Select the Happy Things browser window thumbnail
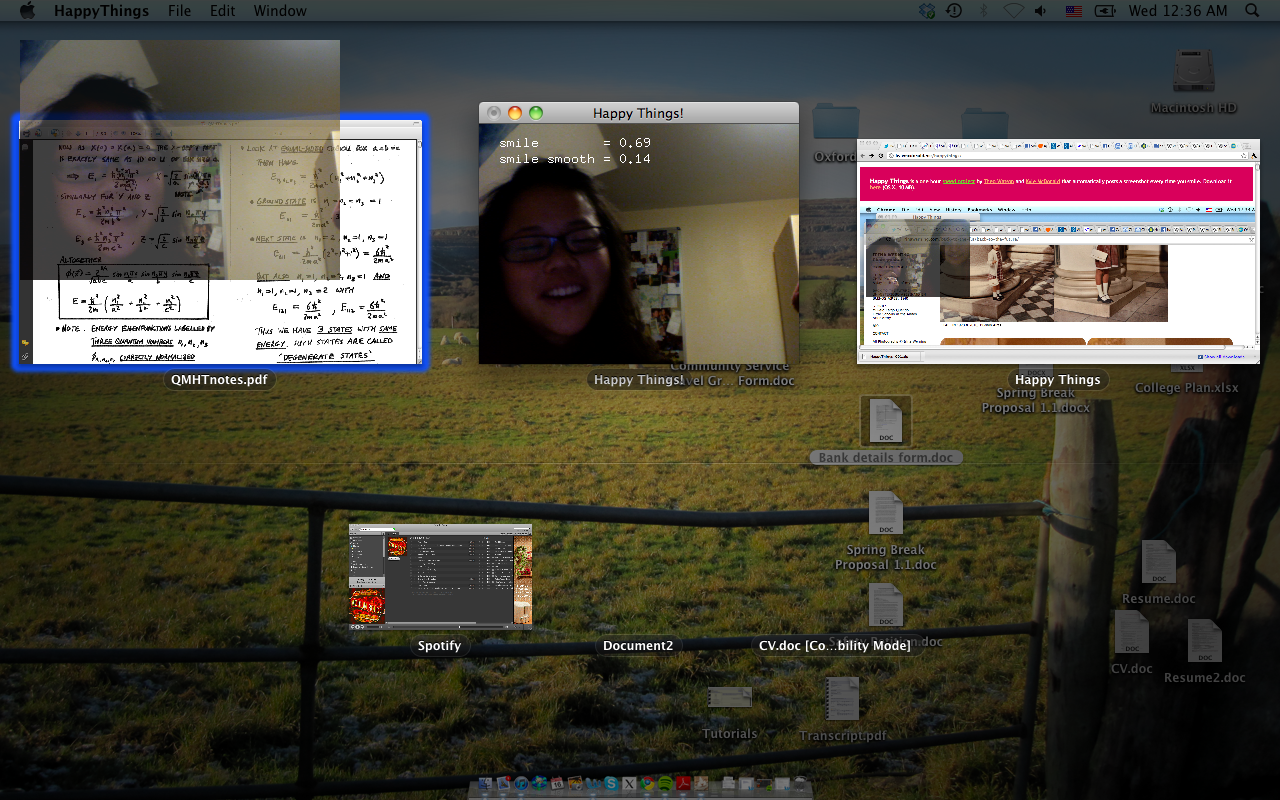The image size is (1280, 800). pyautogui.click(x=1058, y=250)
